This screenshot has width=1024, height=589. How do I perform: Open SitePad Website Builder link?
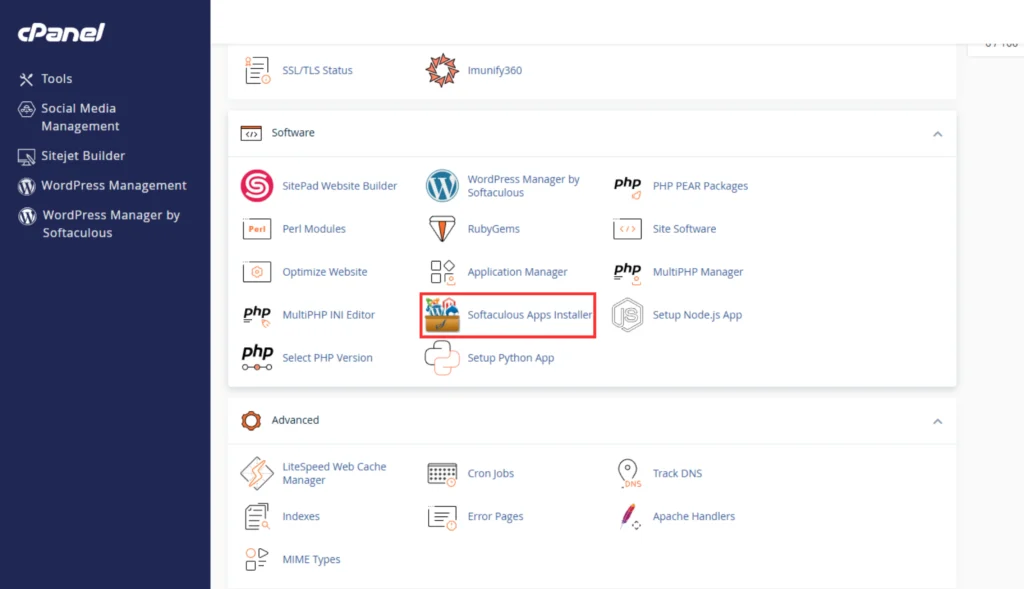pyautogui.click(x=340, y=186)
